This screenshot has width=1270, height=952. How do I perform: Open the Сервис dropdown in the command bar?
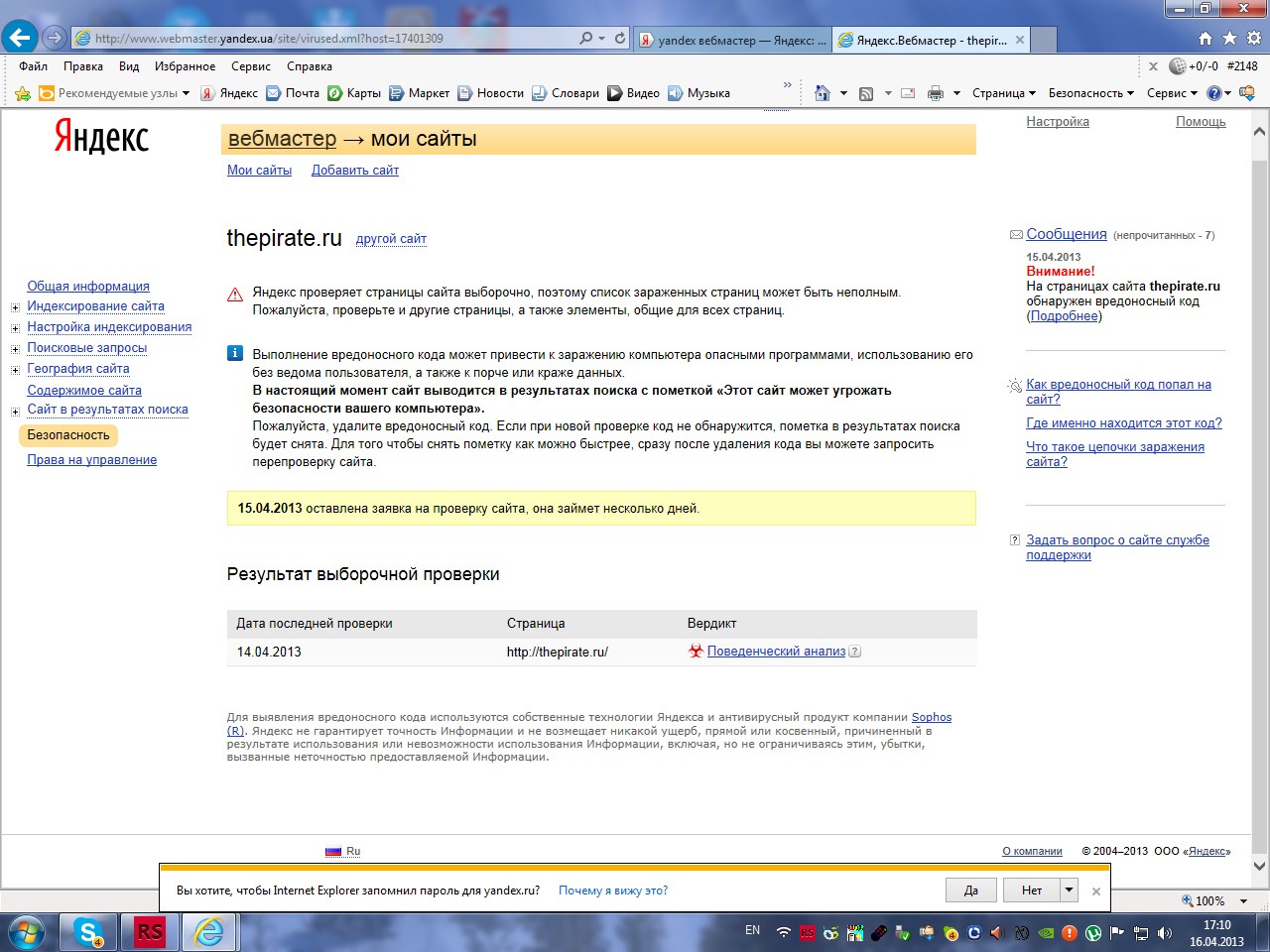[x=1172, y=93]
